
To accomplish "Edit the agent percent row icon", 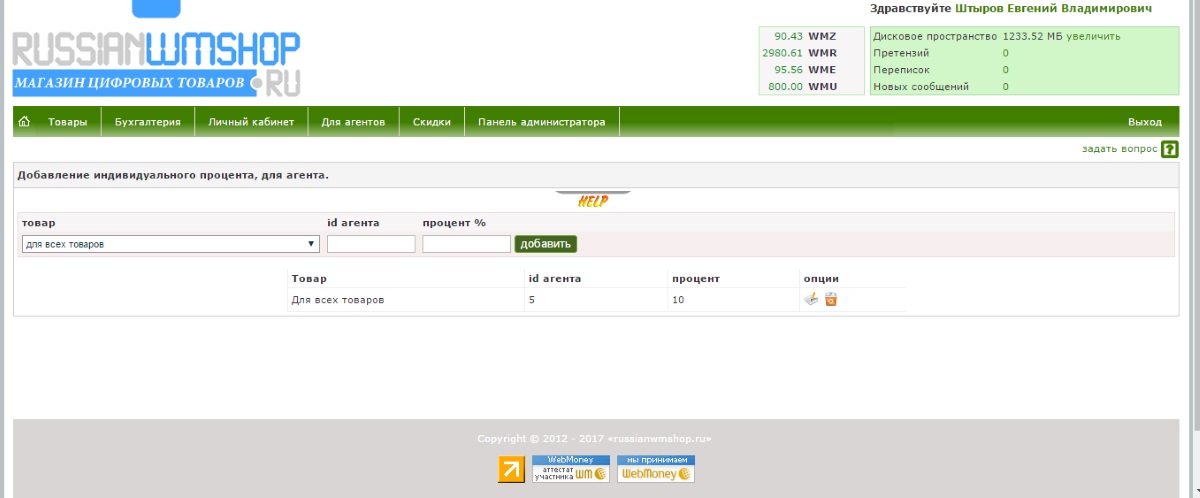I will click(811, 299).
